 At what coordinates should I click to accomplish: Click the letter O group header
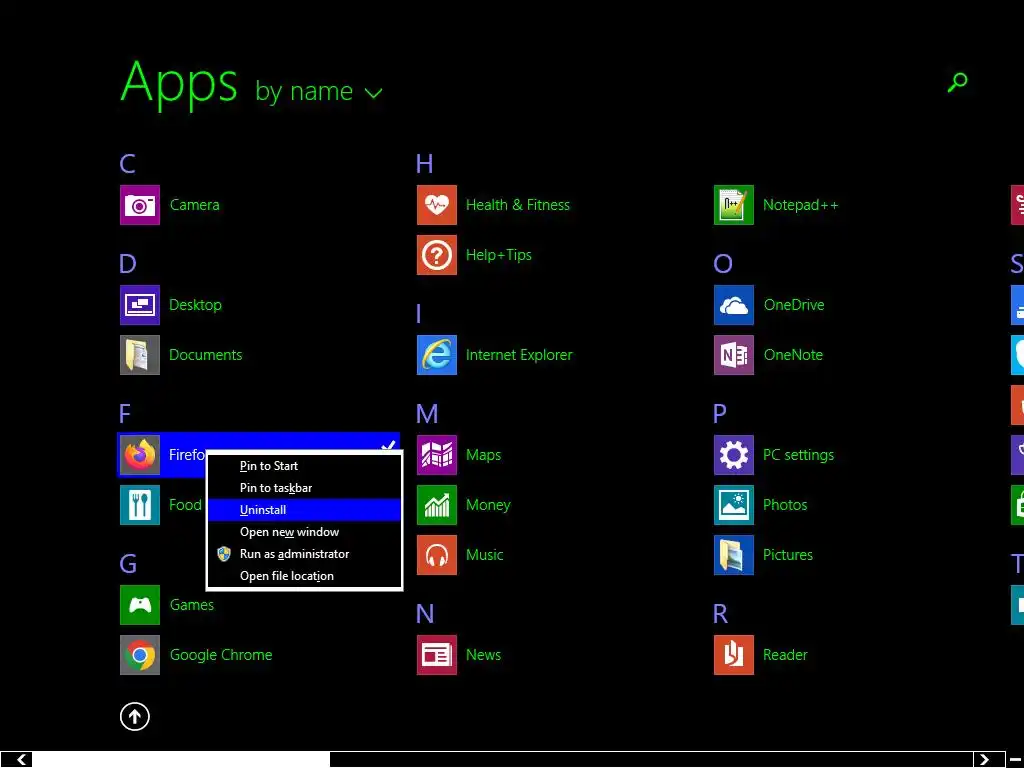coord(723,264)
